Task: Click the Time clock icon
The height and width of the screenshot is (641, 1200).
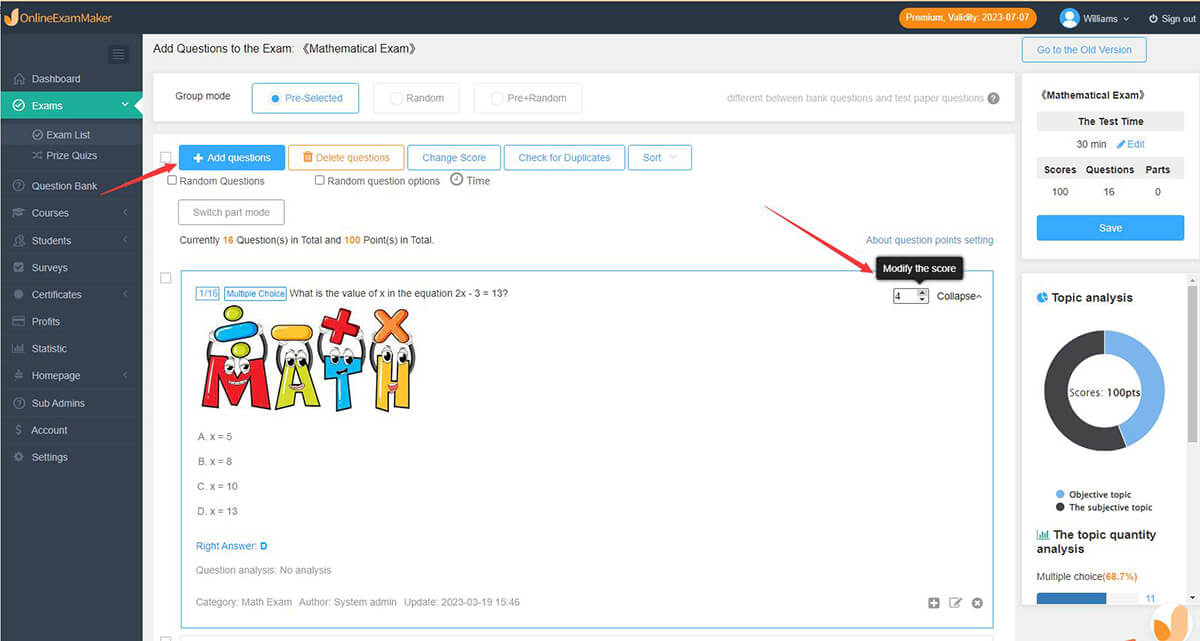Action: (x=459, y=180)
